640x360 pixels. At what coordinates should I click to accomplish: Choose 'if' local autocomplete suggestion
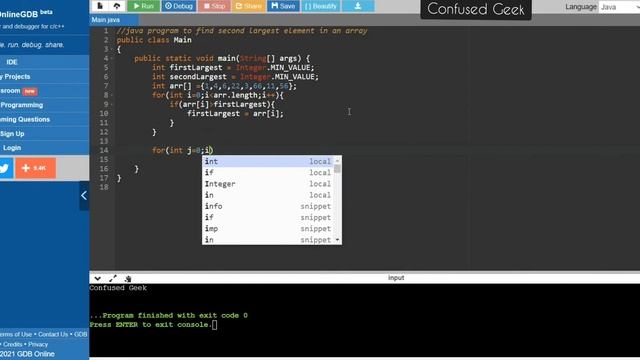[x=268, y=173]
